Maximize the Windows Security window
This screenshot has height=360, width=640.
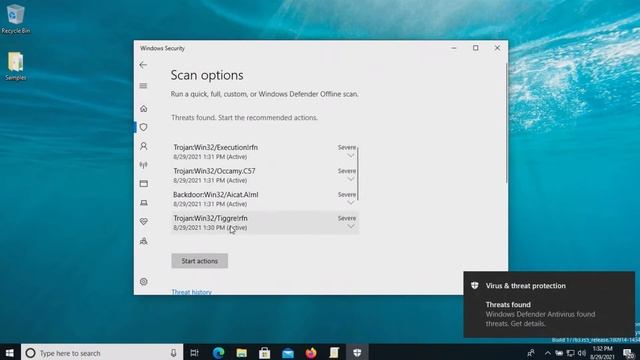(x=476, y=48)
